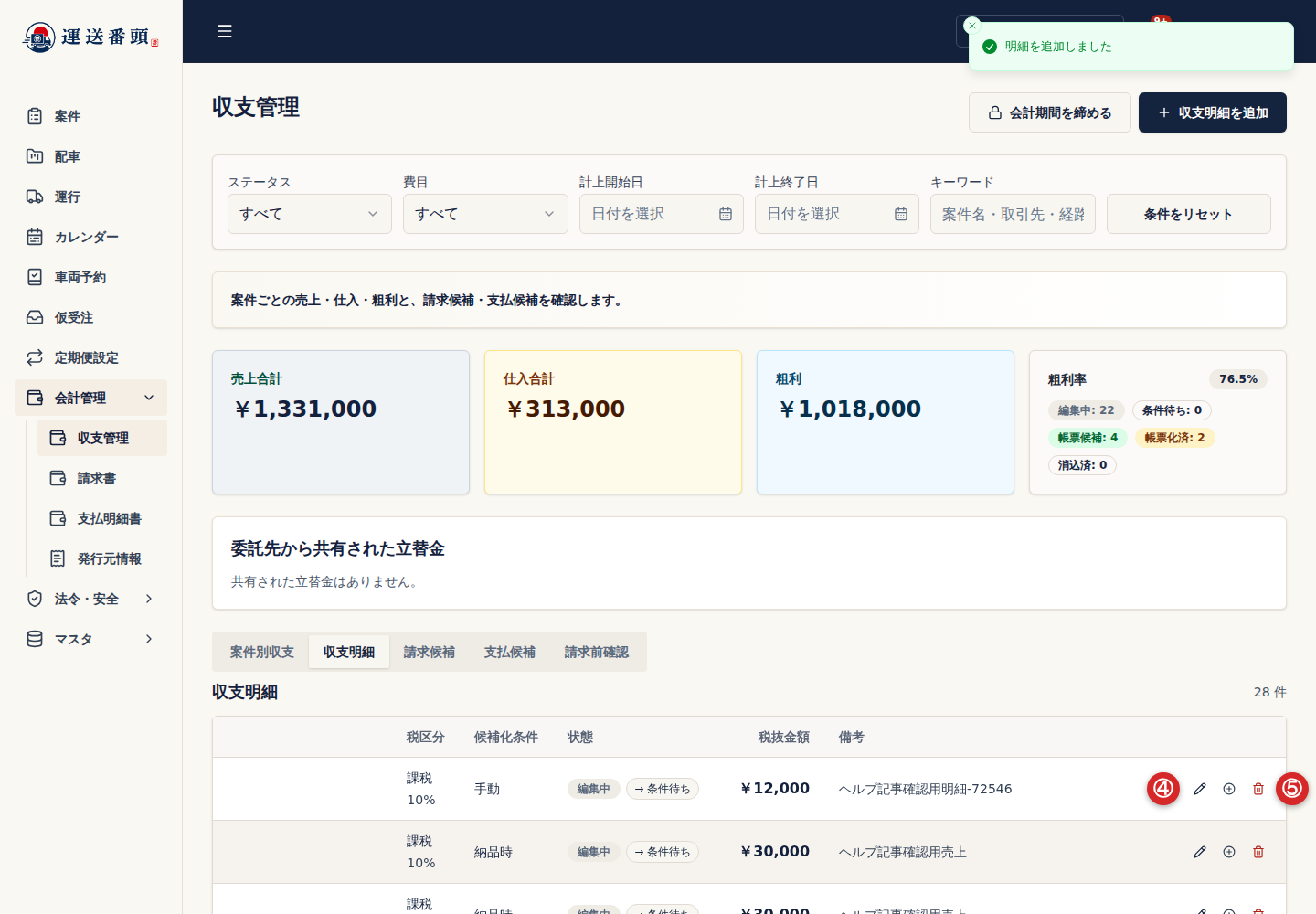
Task: Expand マスタ menu chevron
Action: [149, 639]
